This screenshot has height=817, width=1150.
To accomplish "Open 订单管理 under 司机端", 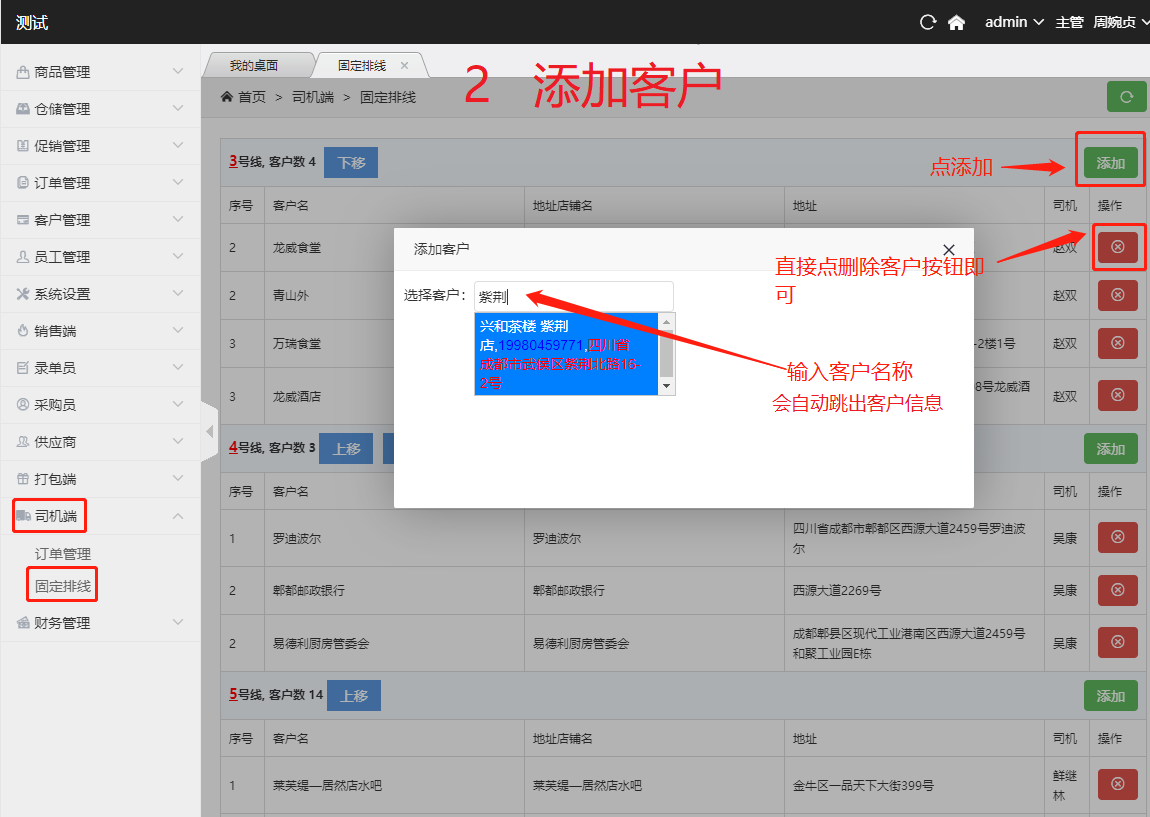I will click(x=63, y=554).
